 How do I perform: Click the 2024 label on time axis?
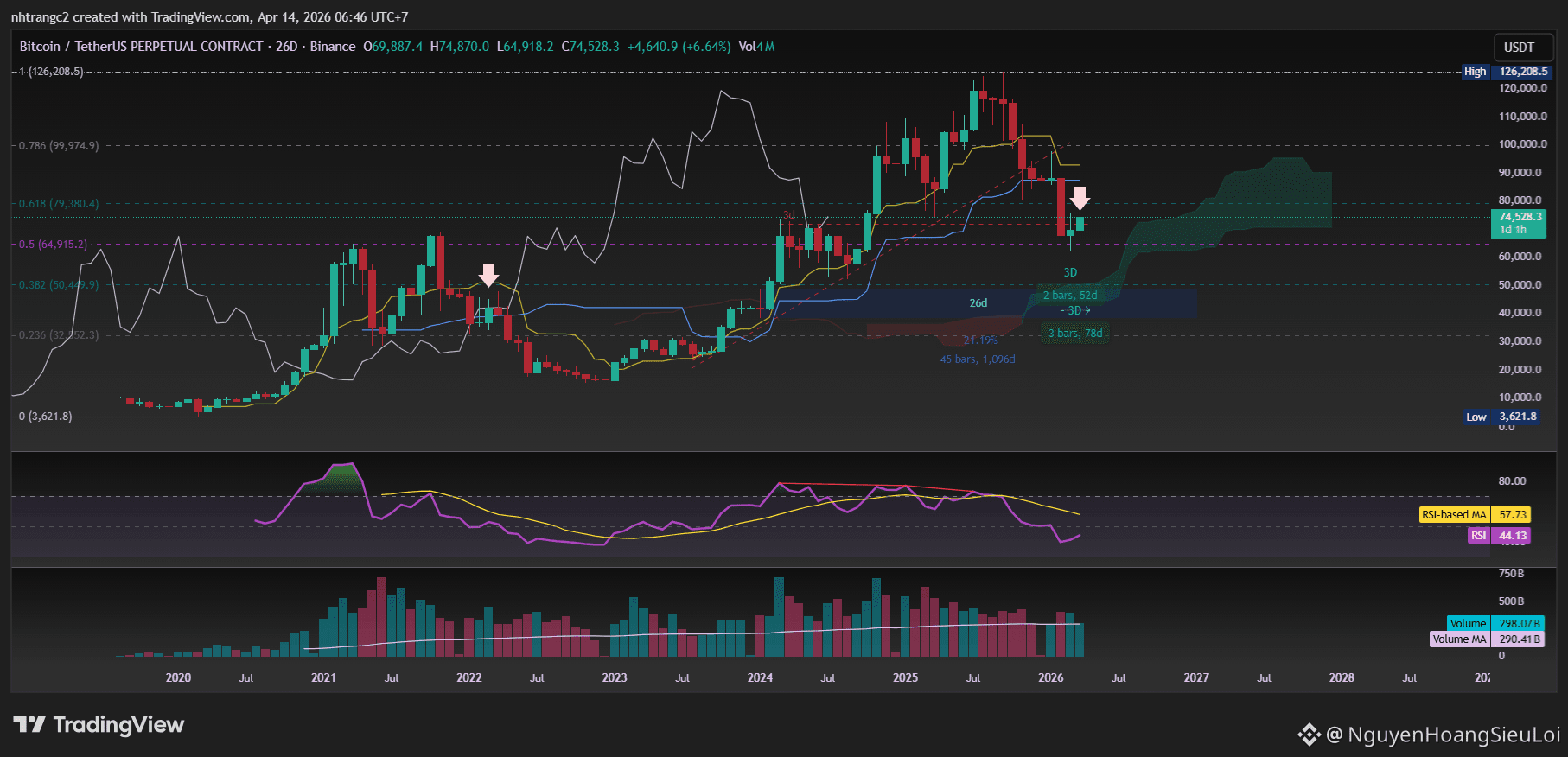coord(760,677)
